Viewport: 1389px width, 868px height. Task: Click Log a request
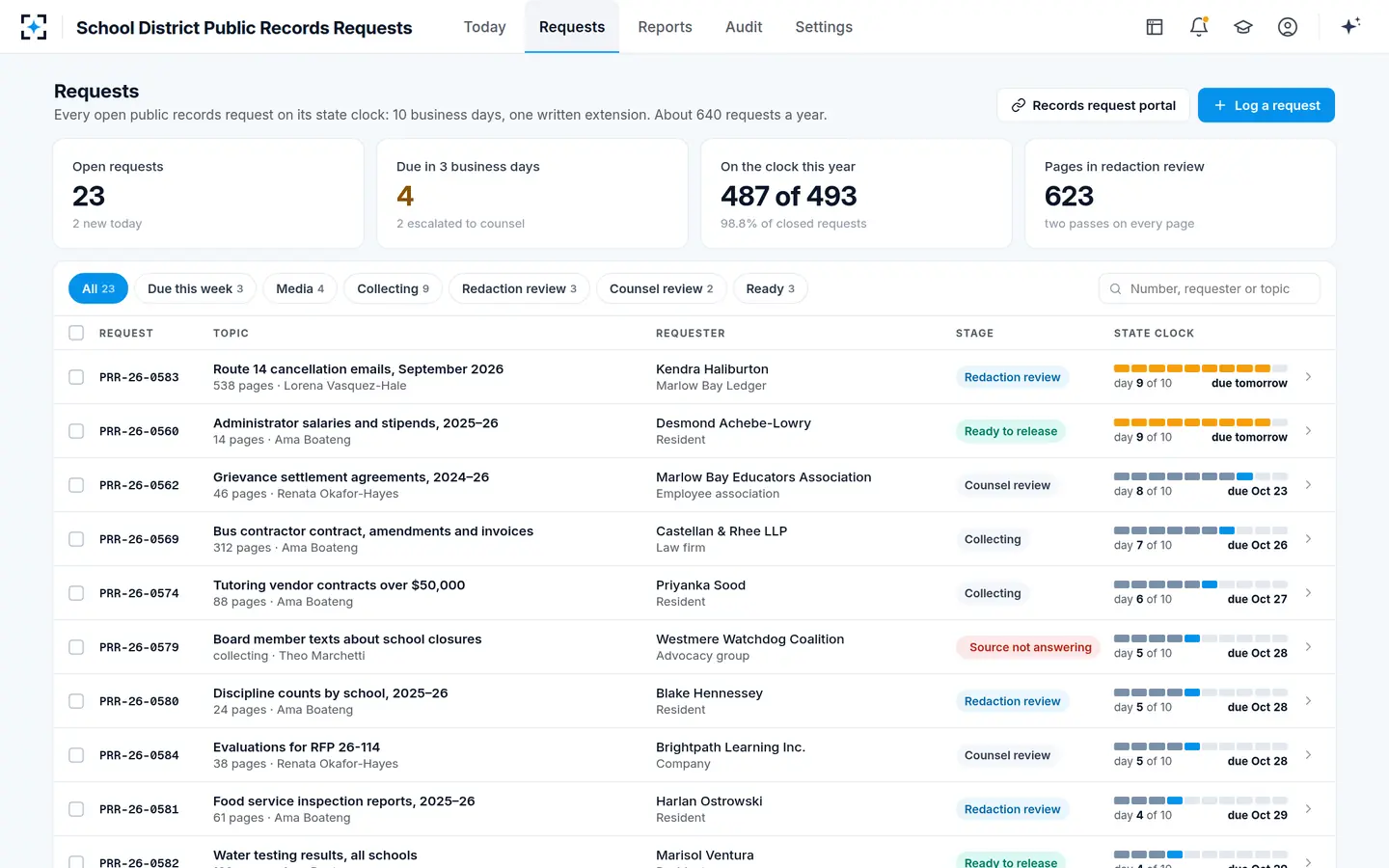click(x=1266, y=105)
